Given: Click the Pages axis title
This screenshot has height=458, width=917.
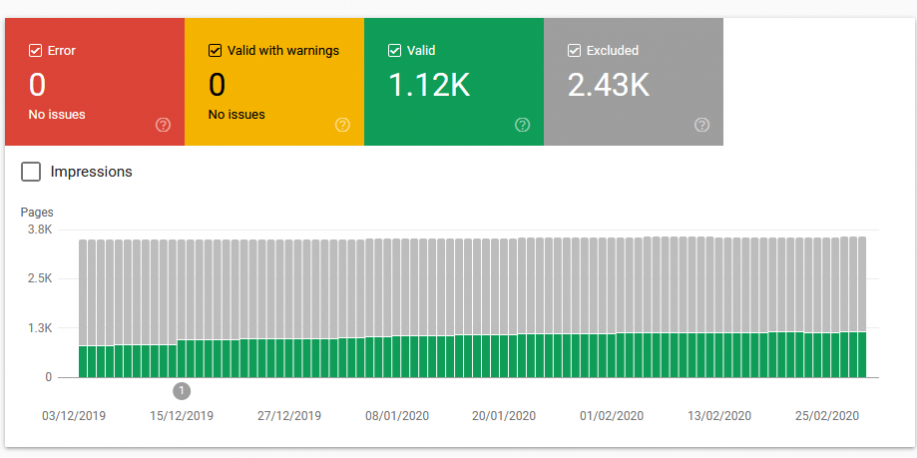Looking at the screenshot, I should (37, 212).
